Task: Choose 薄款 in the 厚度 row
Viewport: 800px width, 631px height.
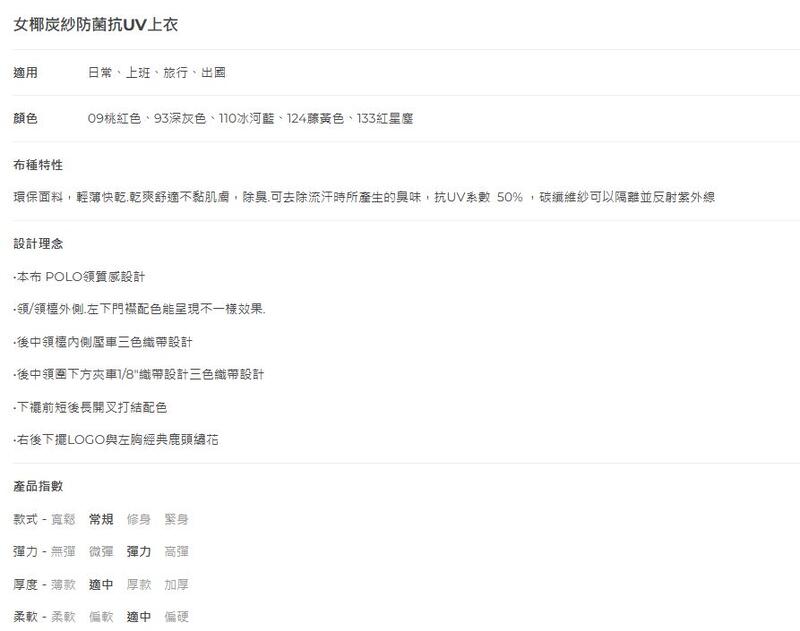Action: coord(63,585)
